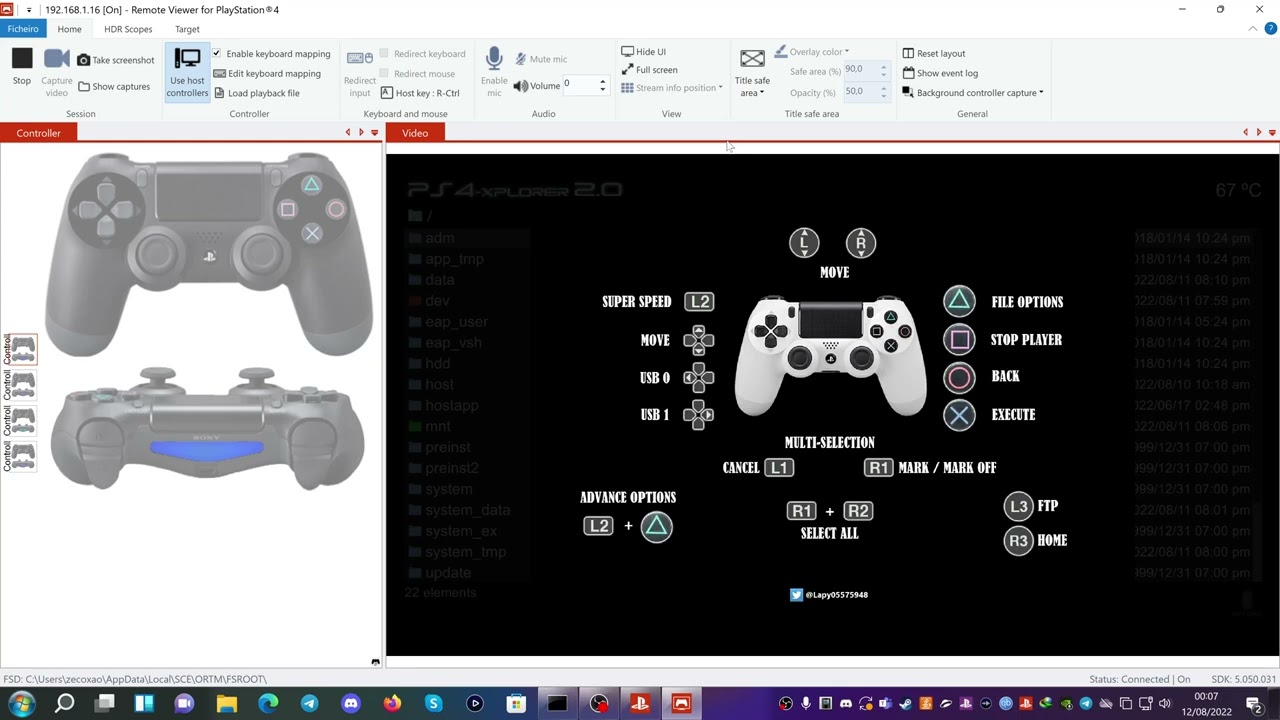
Task: Select the first controller thumbnail
Action: (x=22, y=350)
